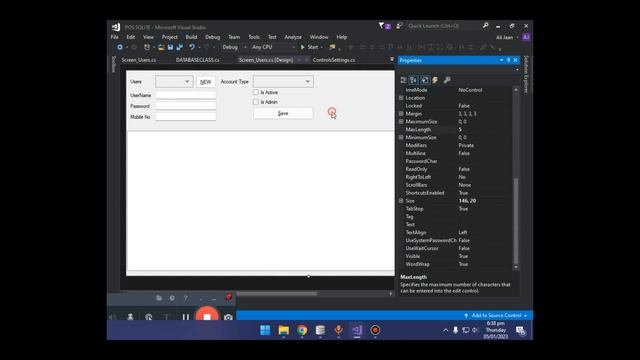The image size is (640, 360).
Task: Click the microphone recorder taskbar icon
Action: (x=338, y=330)
